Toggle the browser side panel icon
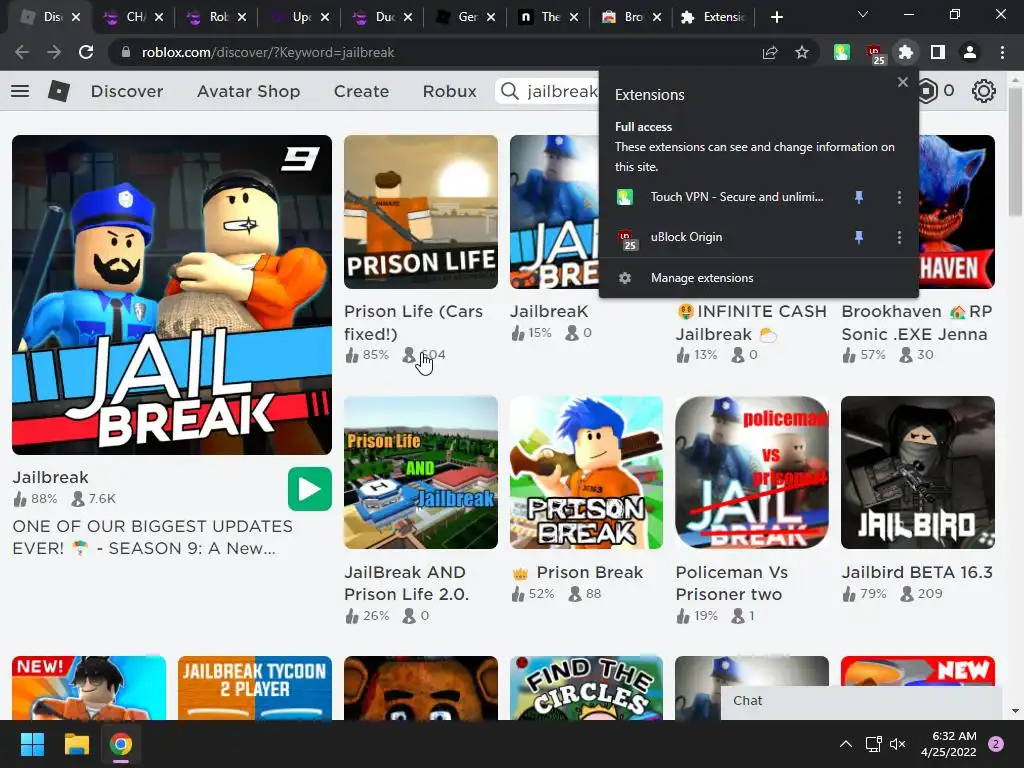Viewport: 1024px width, 768px height. pos(938,52)
